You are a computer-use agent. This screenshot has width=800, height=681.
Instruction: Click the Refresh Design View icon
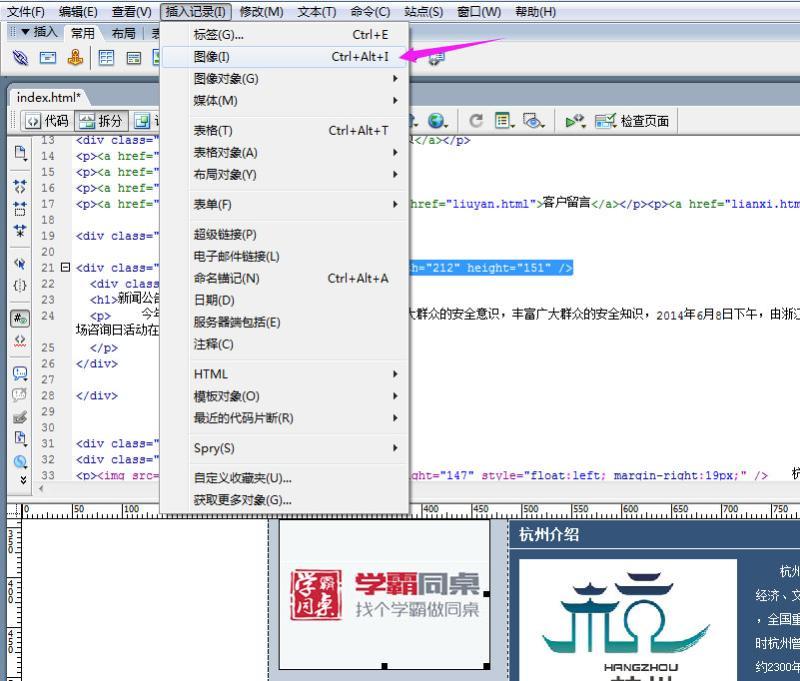(x=476, y=121)
